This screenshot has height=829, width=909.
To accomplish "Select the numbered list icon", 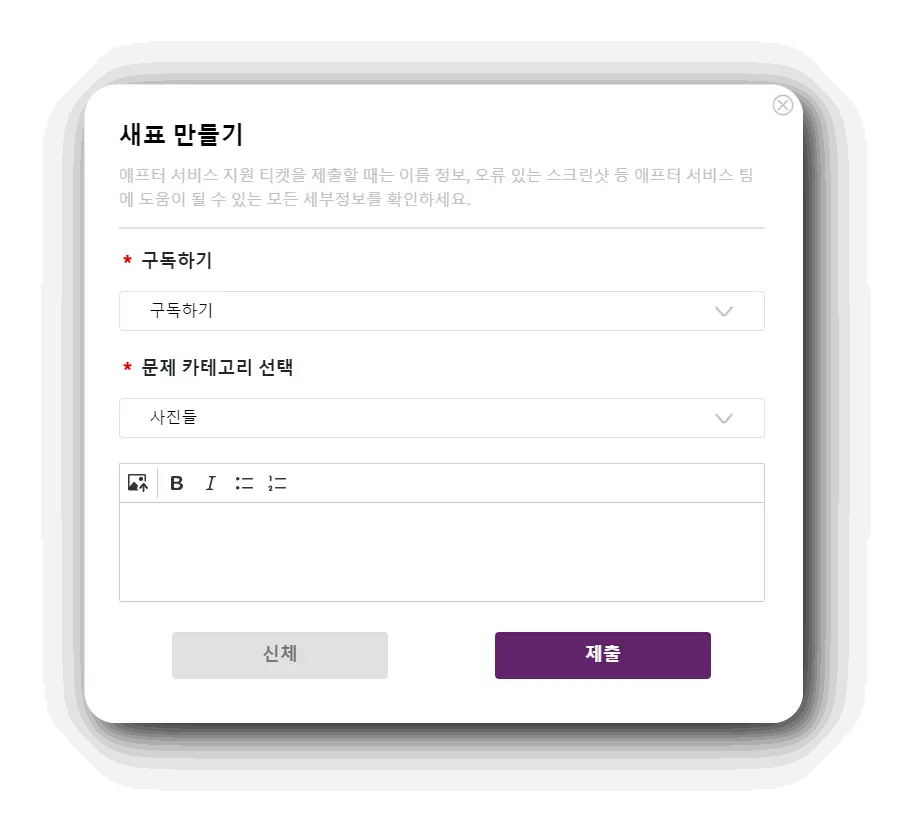I will [x=277, y=482].
